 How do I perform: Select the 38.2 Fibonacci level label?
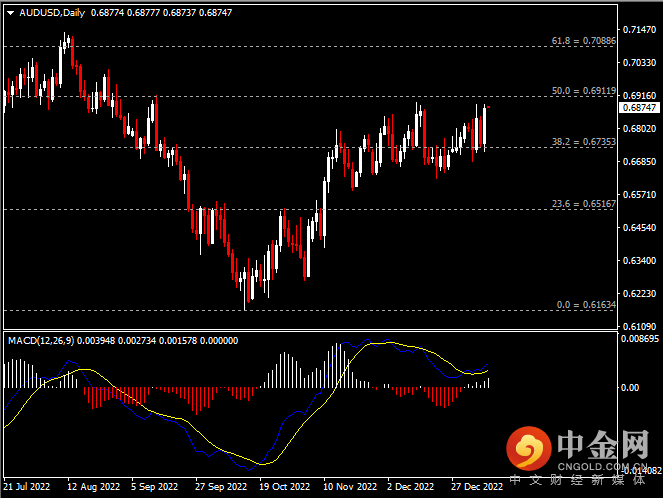(582, 142)
